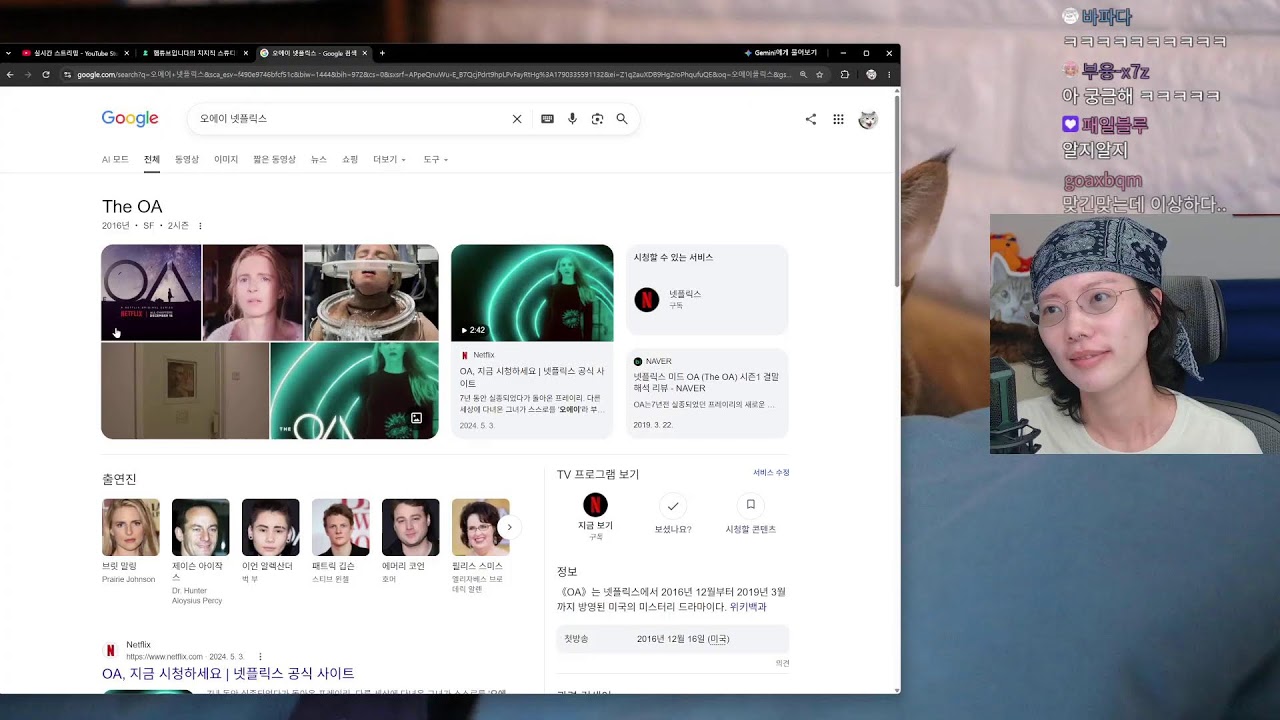Follow the 위키백과 link
Screen dimensions: 1280x720
[748, 607]
